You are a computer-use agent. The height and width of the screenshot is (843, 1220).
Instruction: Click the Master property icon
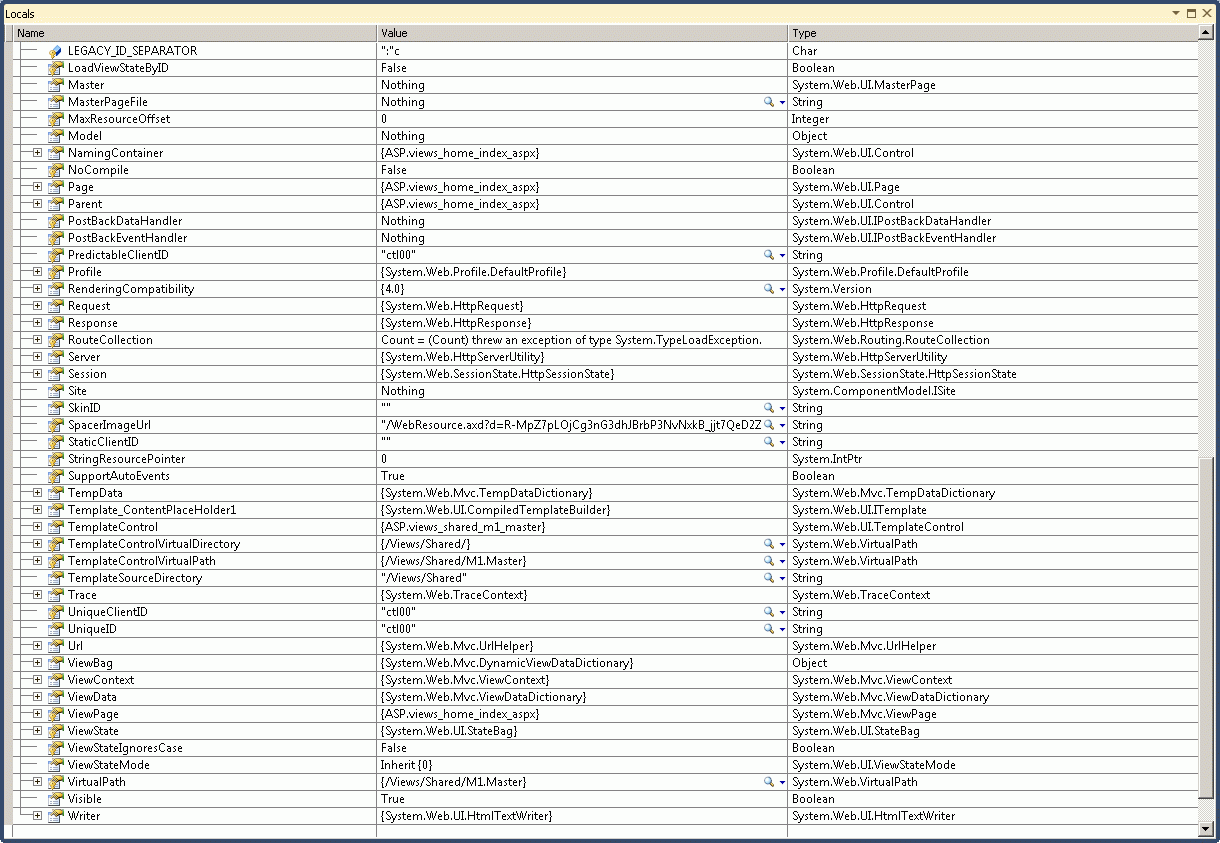tap(56, 85)
